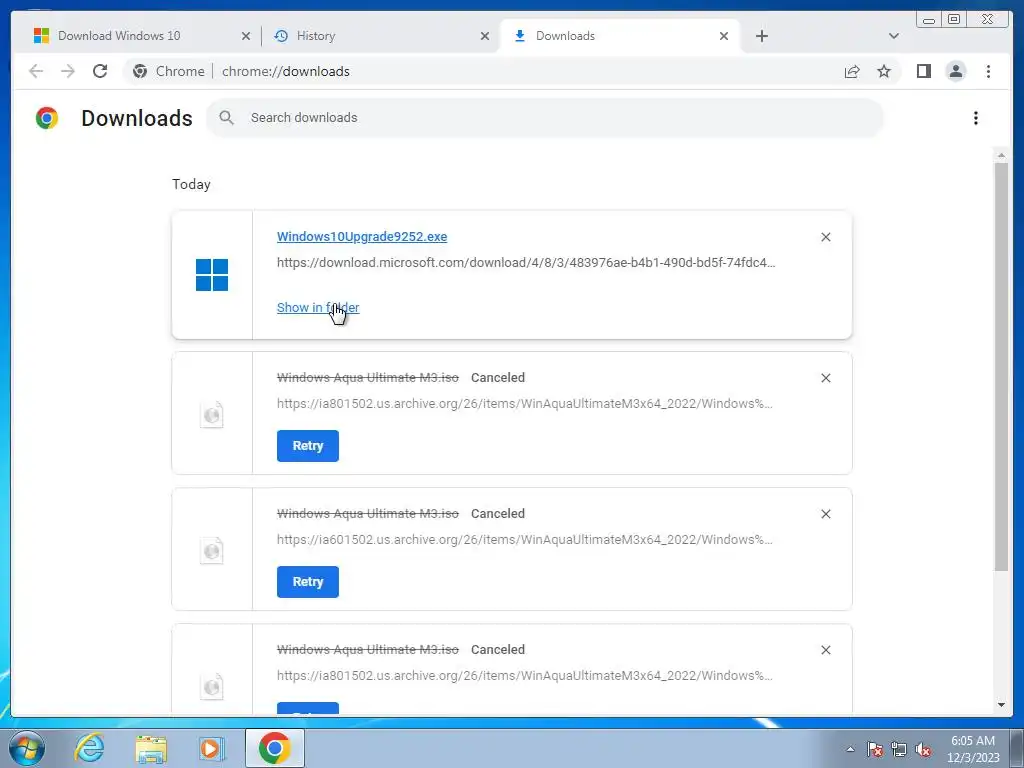The width and height of the screenshot is (1024, 768).
Task: Switch to the History tab
Action: (380, 36)
